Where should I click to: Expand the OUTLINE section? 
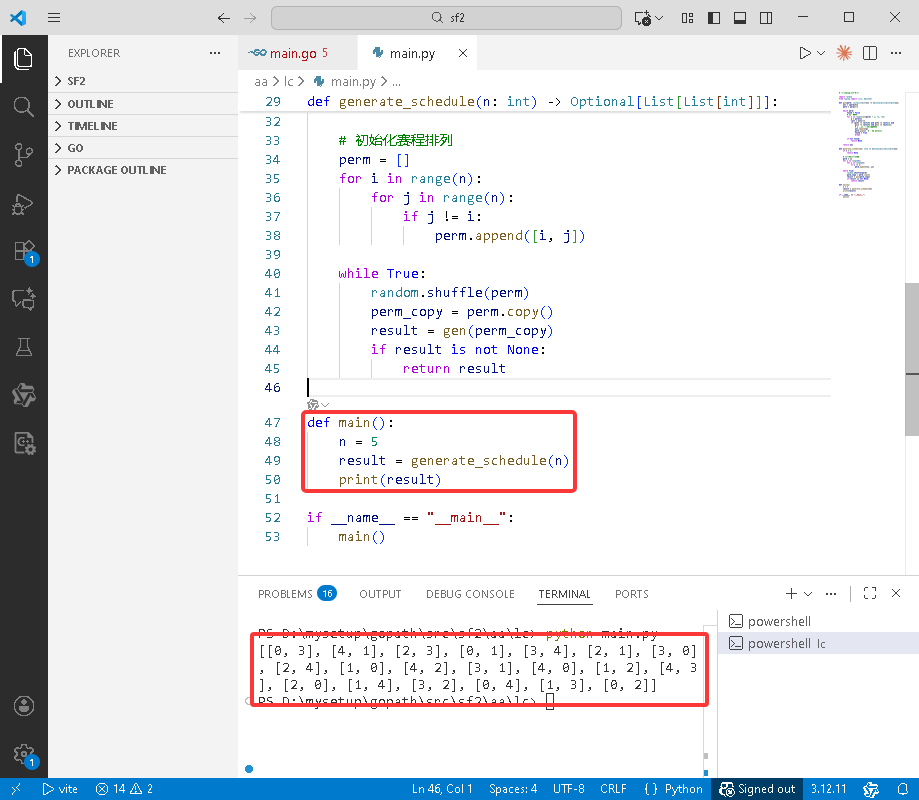point(143,104)
